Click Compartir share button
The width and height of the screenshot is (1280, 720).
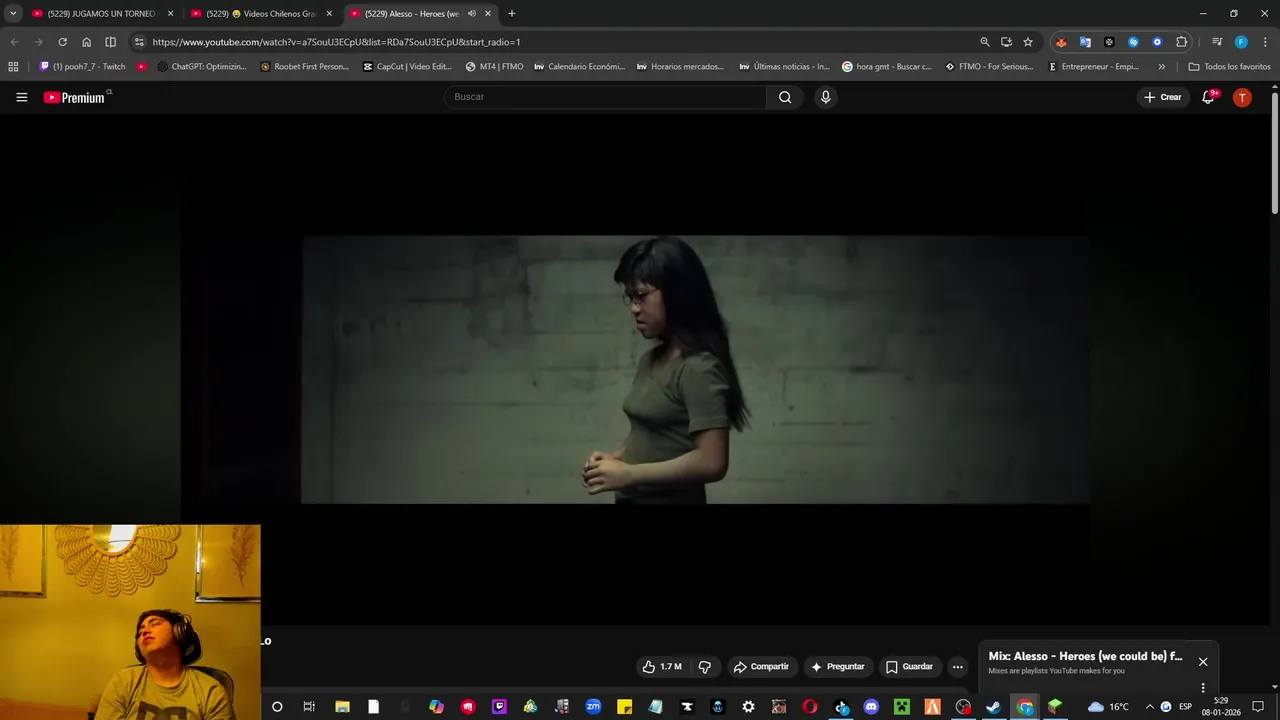(761, 667)
